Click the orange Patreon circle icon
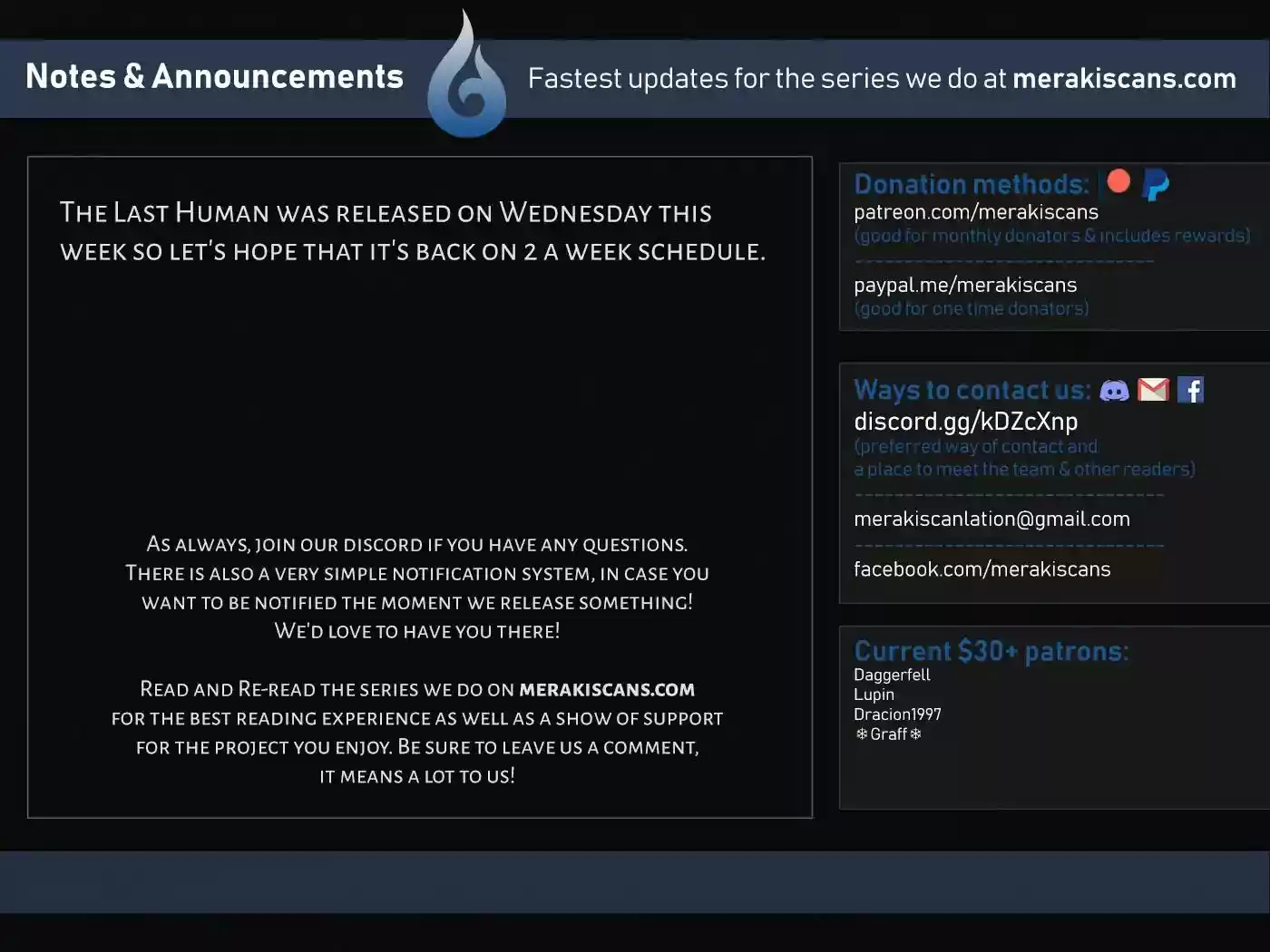The width and height of the screenshot is (1270, 952). tap(1119, 181)
